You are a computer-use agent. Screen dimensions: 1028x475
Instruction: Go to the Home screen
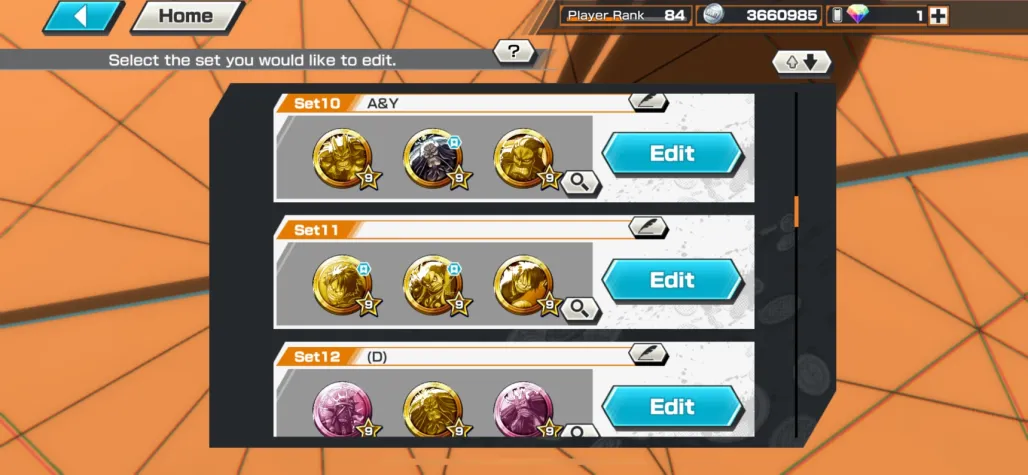pyautogui.click(x=187, y=16)
